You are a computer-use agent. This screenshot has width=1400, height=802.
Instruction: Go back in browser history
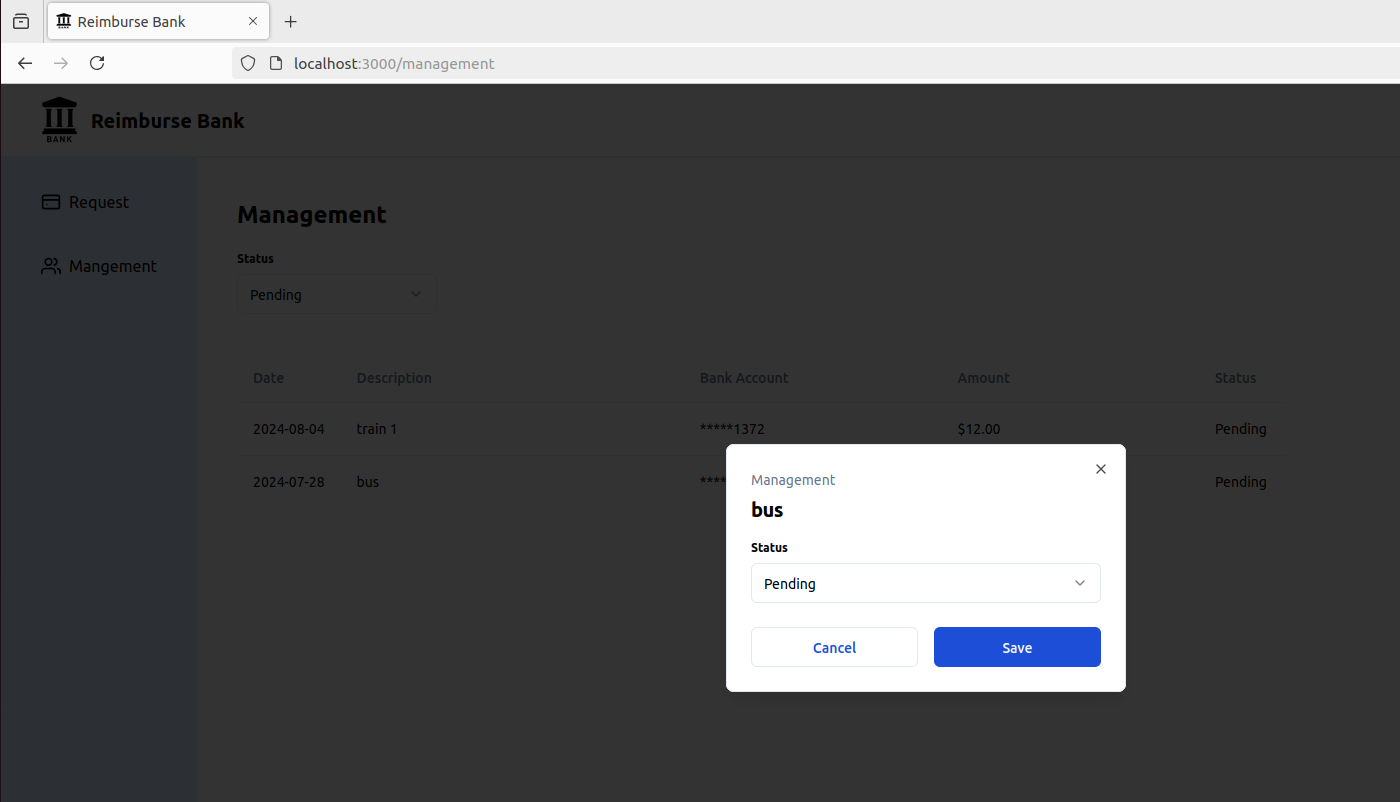click(x=25, y=63)
